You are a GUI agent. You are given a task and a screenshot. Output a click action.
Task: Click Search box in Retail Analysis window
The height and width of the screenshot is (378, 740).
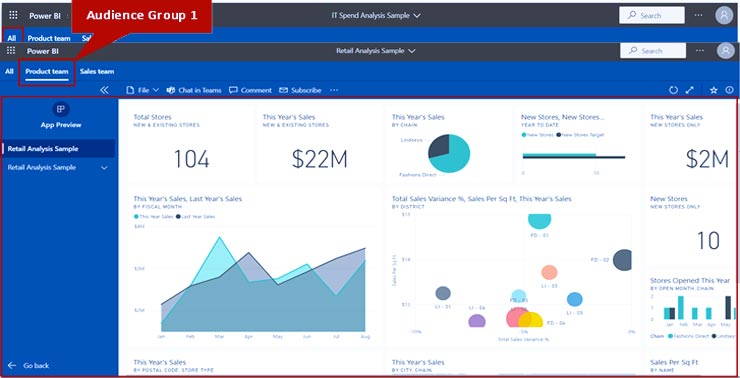coord(653,50)
